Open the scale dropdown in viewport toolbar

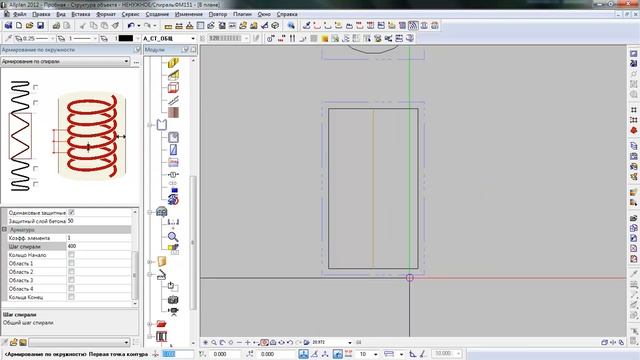(350, 342)
